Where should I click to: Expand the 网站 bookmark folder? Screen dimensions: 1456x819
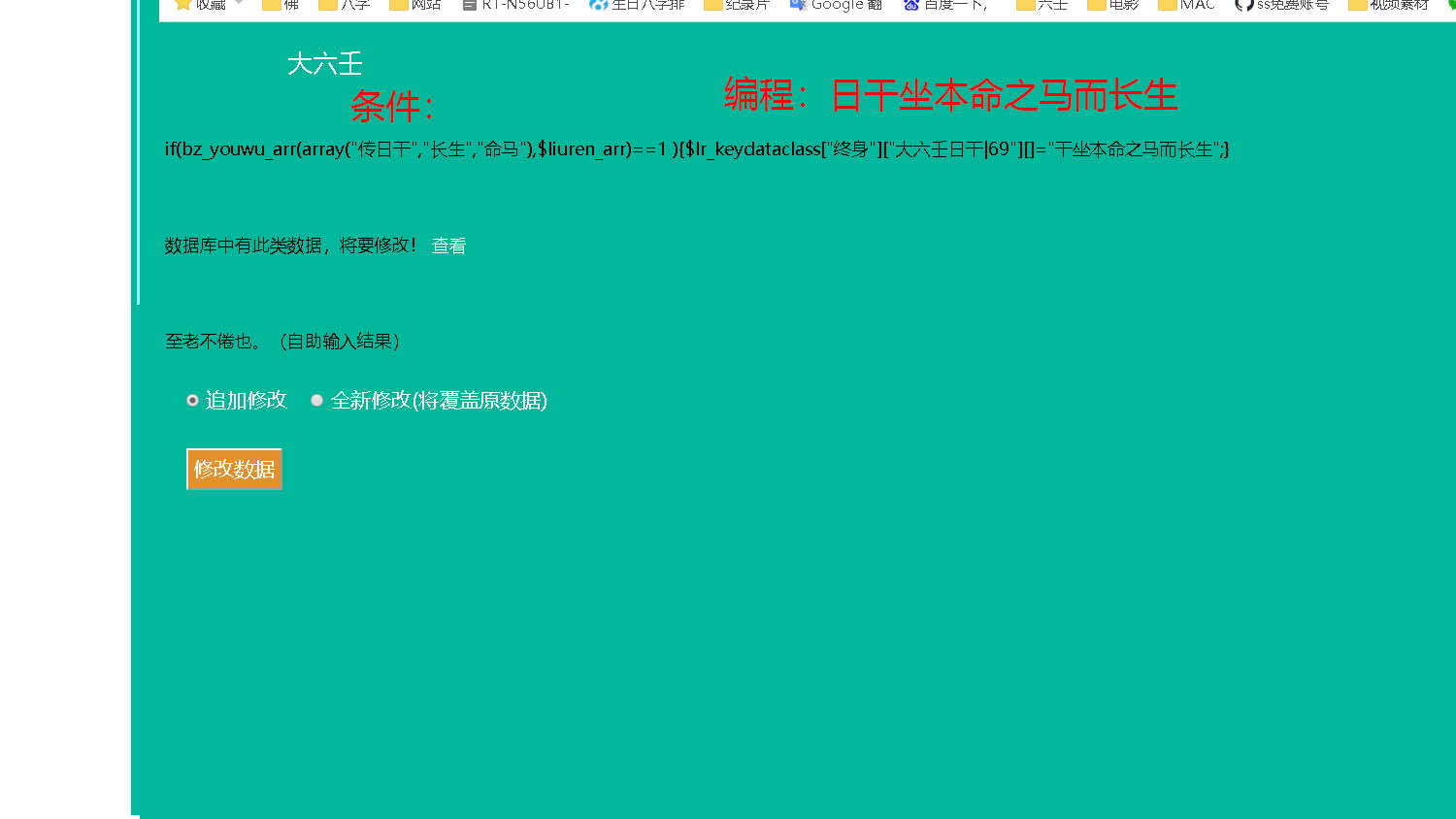(414, 5)
